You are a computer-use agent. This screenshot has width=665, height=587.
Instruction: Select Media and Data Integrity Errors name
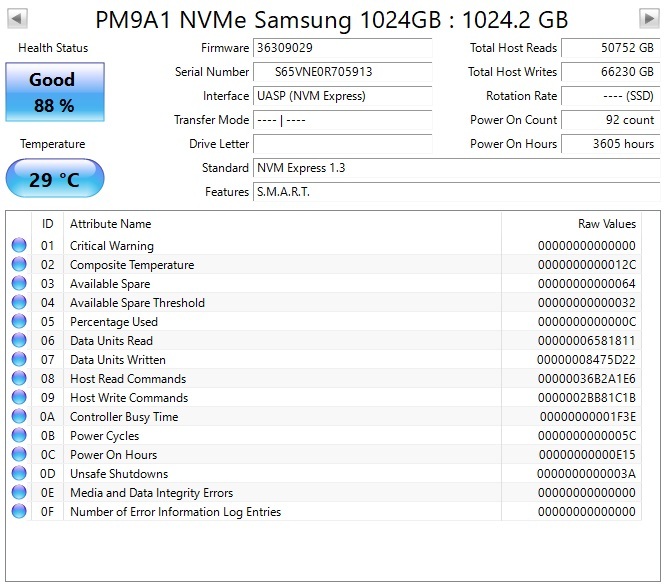coord(151,493)
